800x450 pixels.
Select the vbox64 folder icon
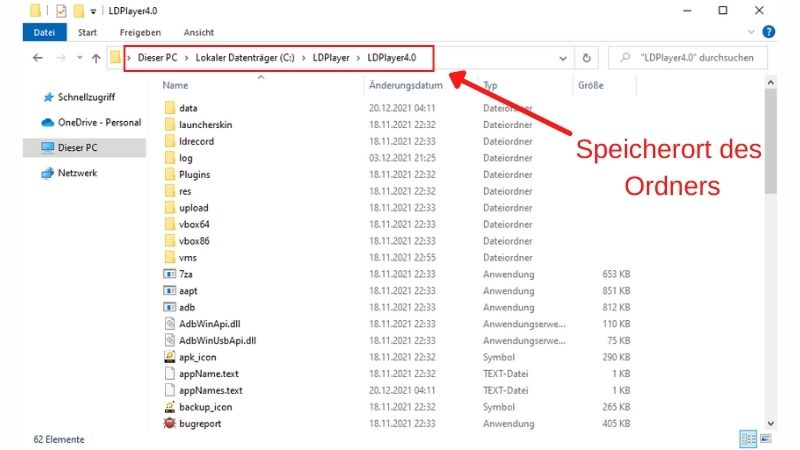coord(170,224)
